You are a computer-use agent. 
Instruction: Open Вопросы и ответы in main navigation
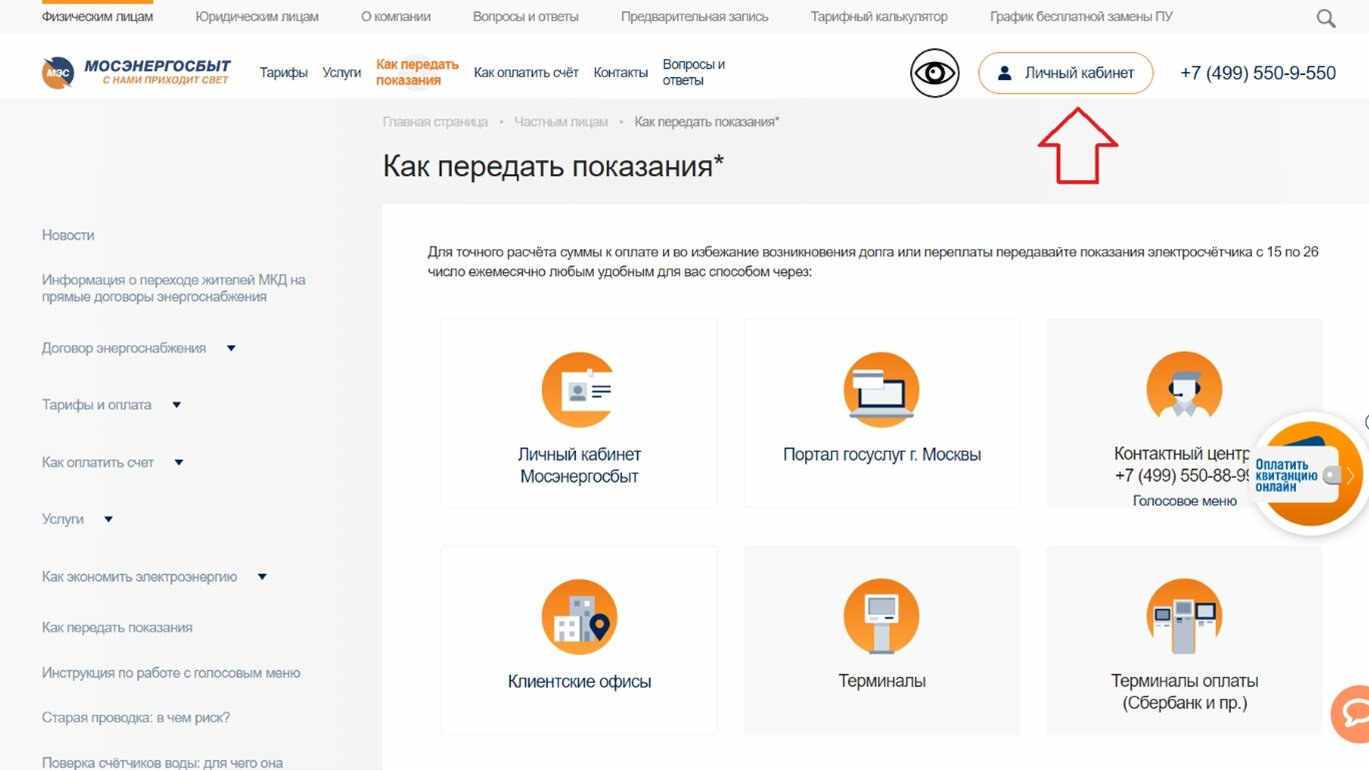tap(694, 72)
